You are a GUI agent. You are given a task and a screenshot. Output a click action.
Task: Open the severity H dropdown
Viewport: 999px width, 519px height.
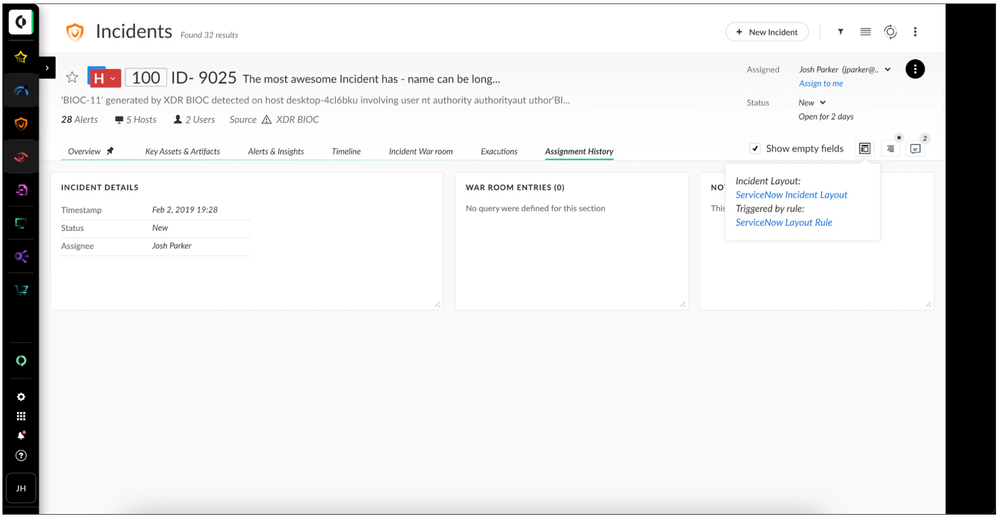[104, 78]
